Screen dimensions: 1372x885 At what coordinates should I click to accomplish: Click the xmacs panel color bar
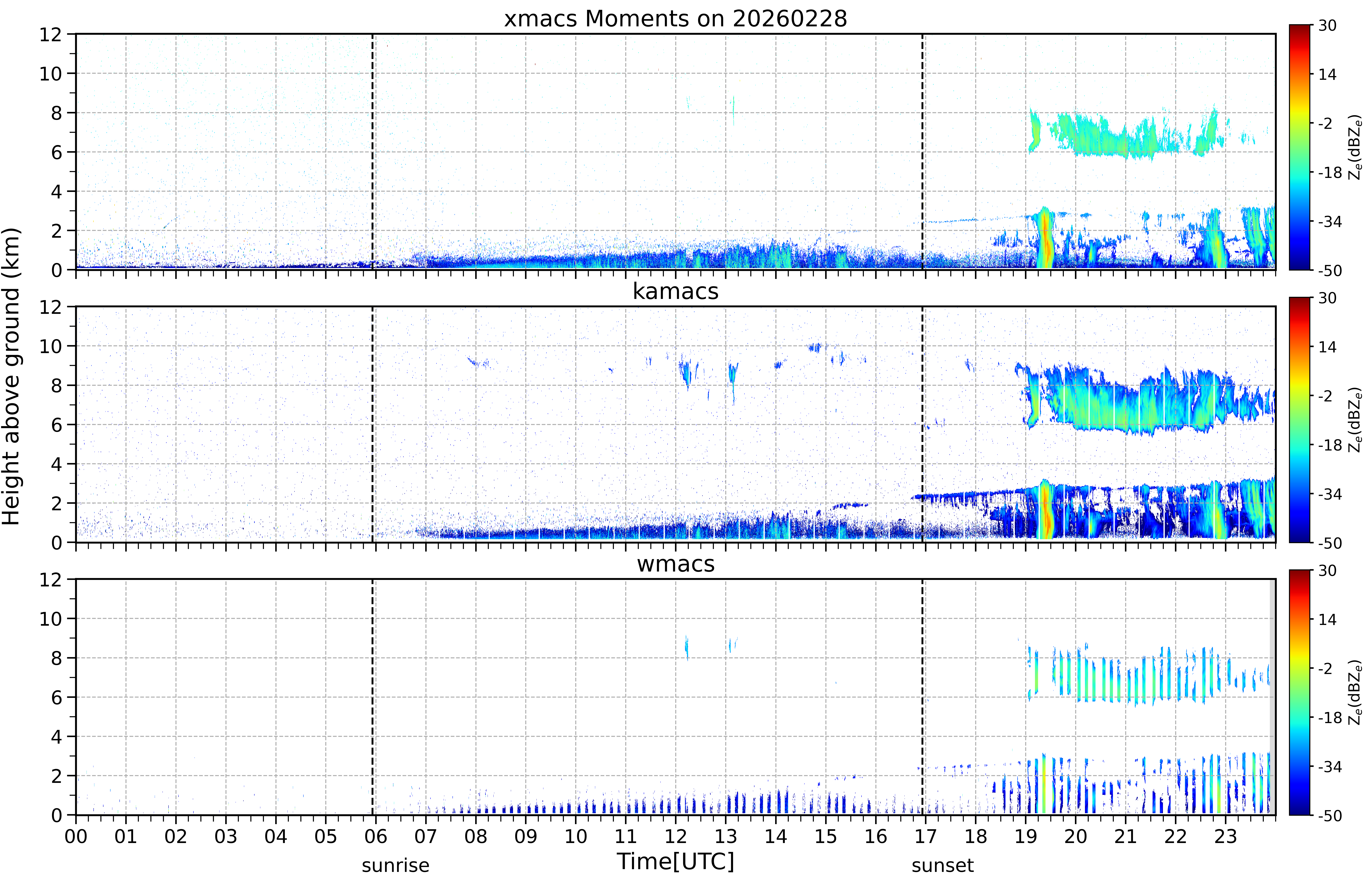pyautogui.click(x=1300, y=147)
